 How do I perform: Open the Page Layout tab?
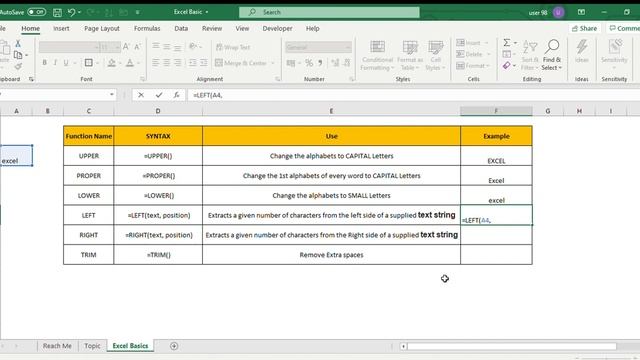(x=102, y=29)
